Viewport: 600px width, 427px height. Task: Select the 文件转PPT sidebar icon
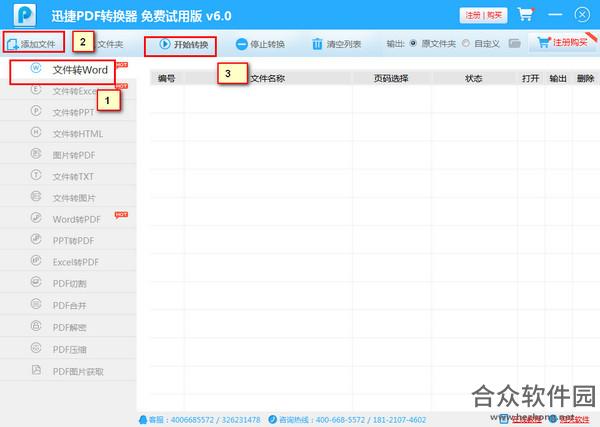coord(36,111)
